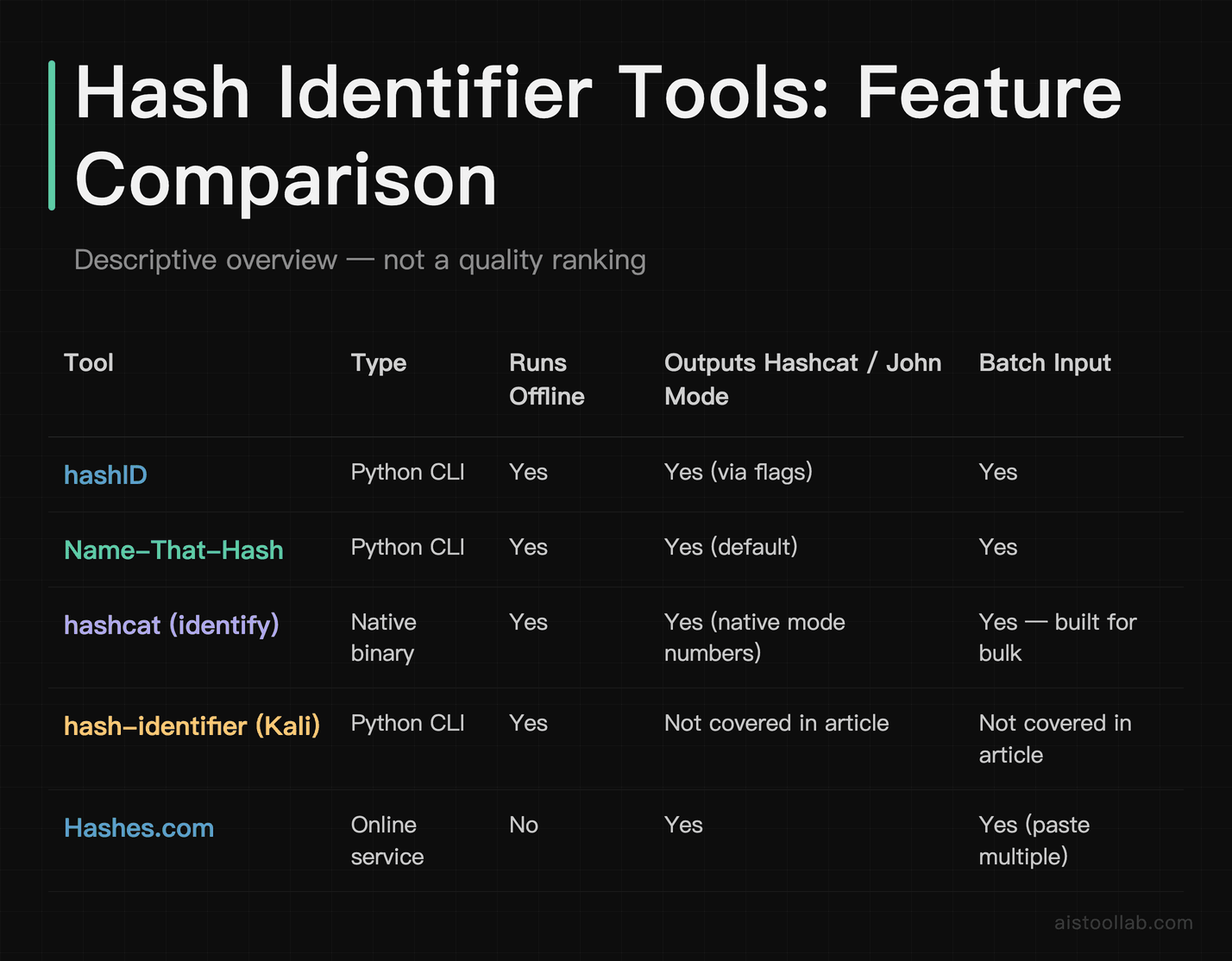Click 'Yes (via flags)' in the hashID row
1232x961 pixels.
click(x=739, y=472)
